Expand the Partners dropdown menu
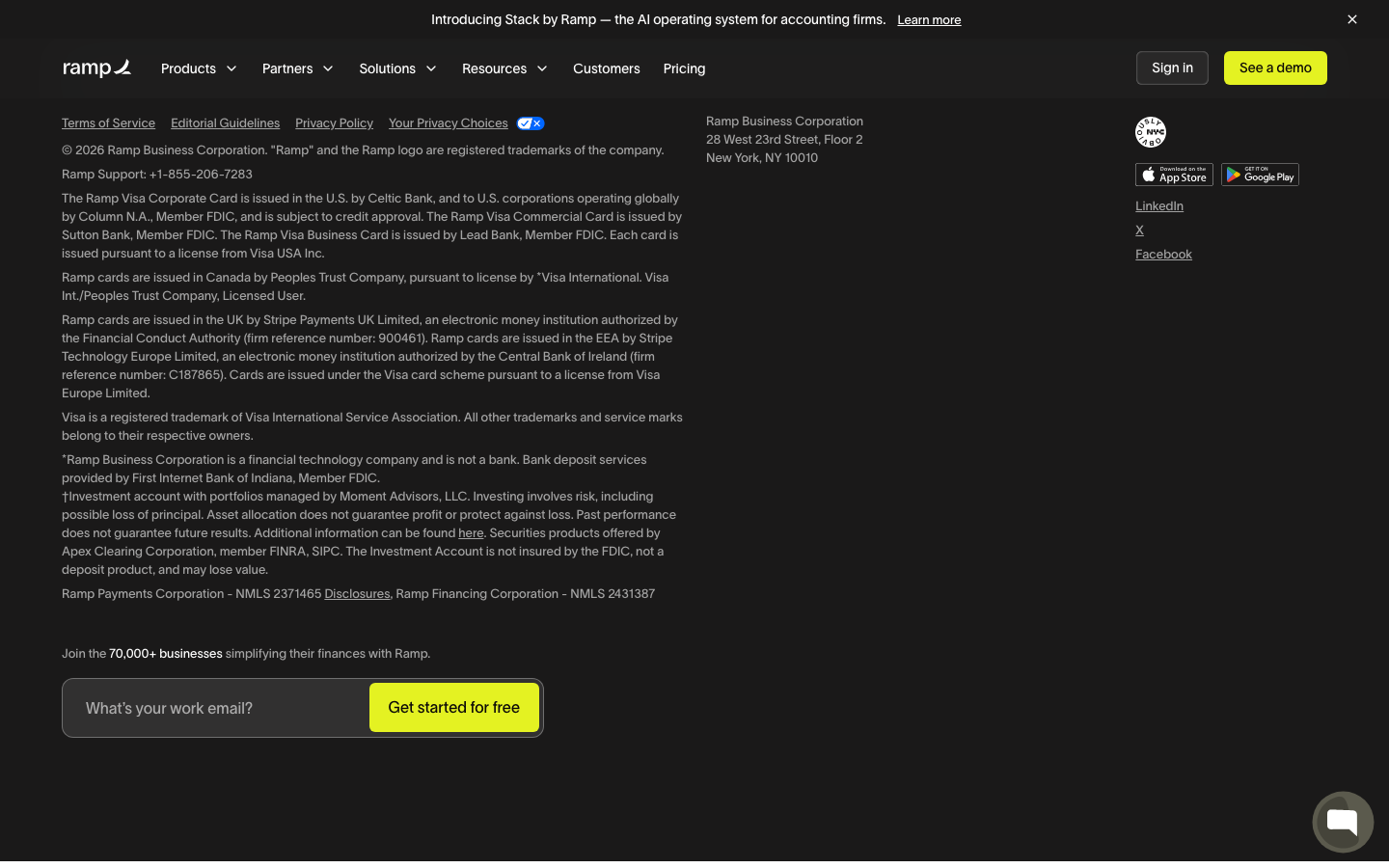 click(298, 68)
